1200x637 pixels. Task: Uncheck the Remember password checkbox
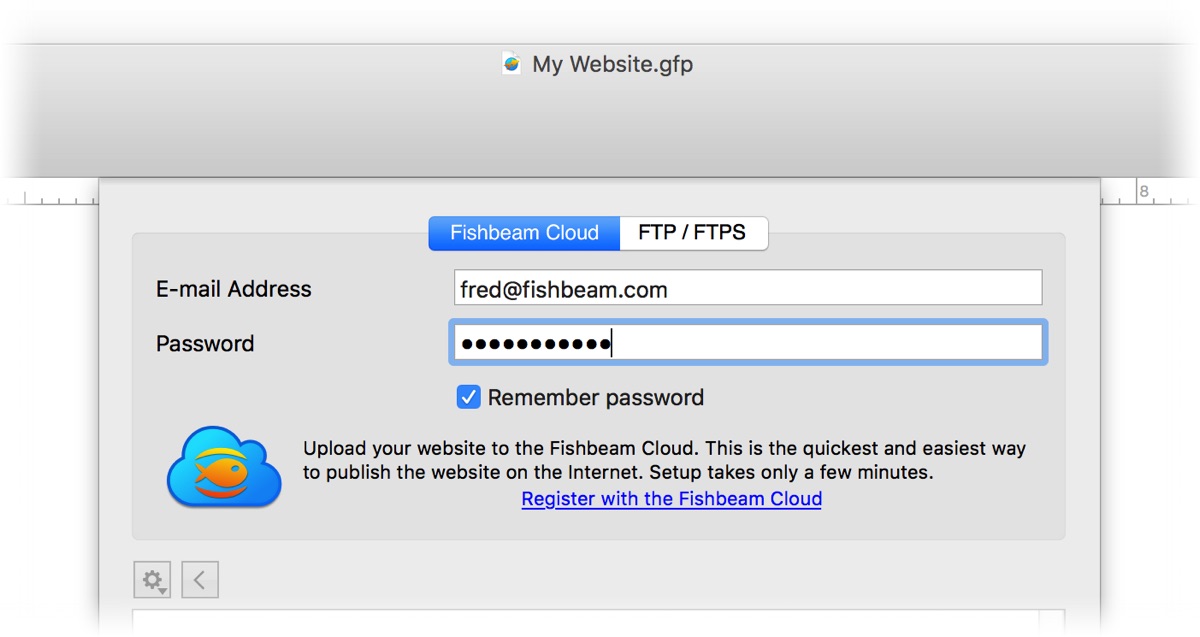coord(468,397)
